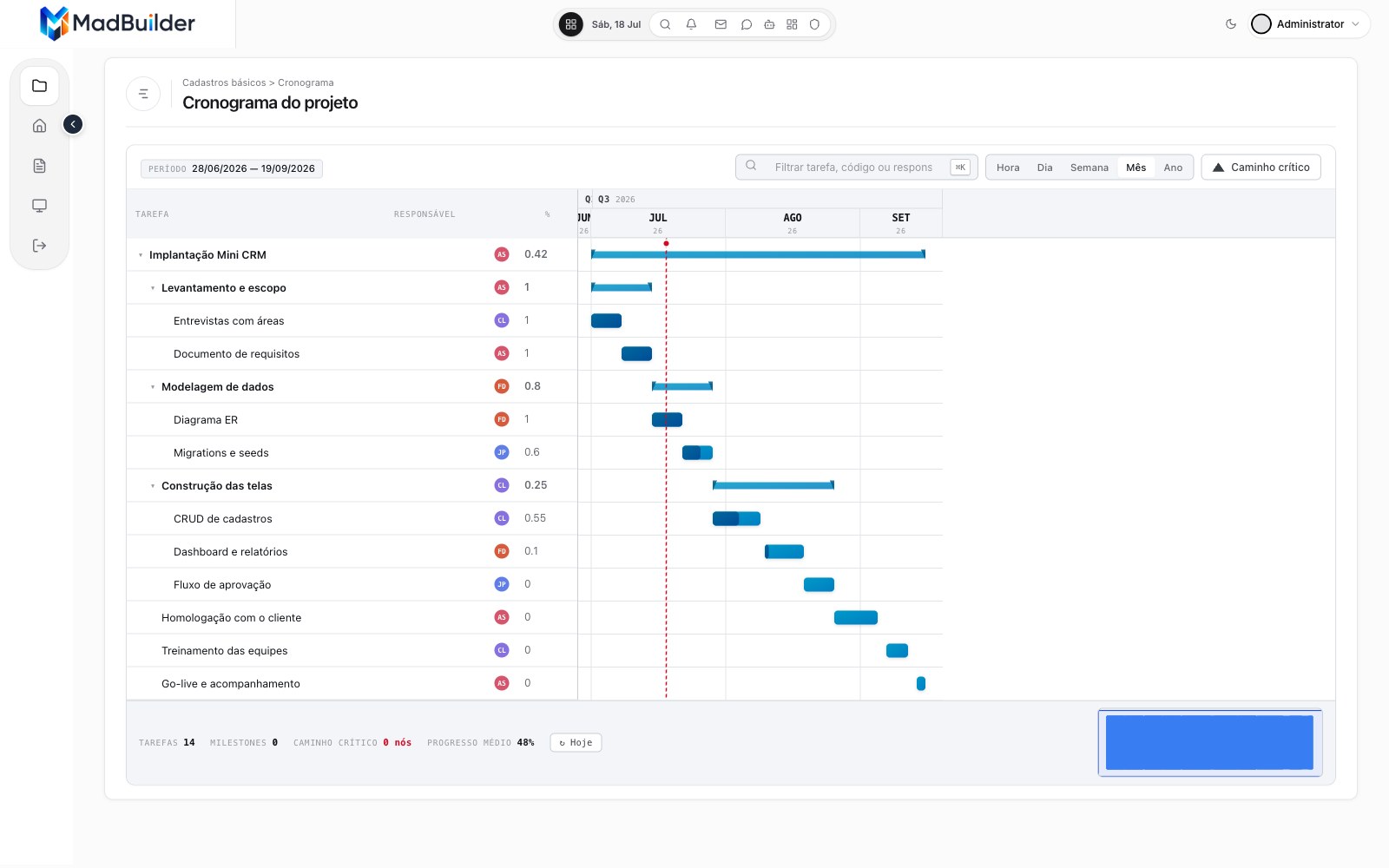
Task: Switch timeline scale to Dia
Action: point(1044,168)
